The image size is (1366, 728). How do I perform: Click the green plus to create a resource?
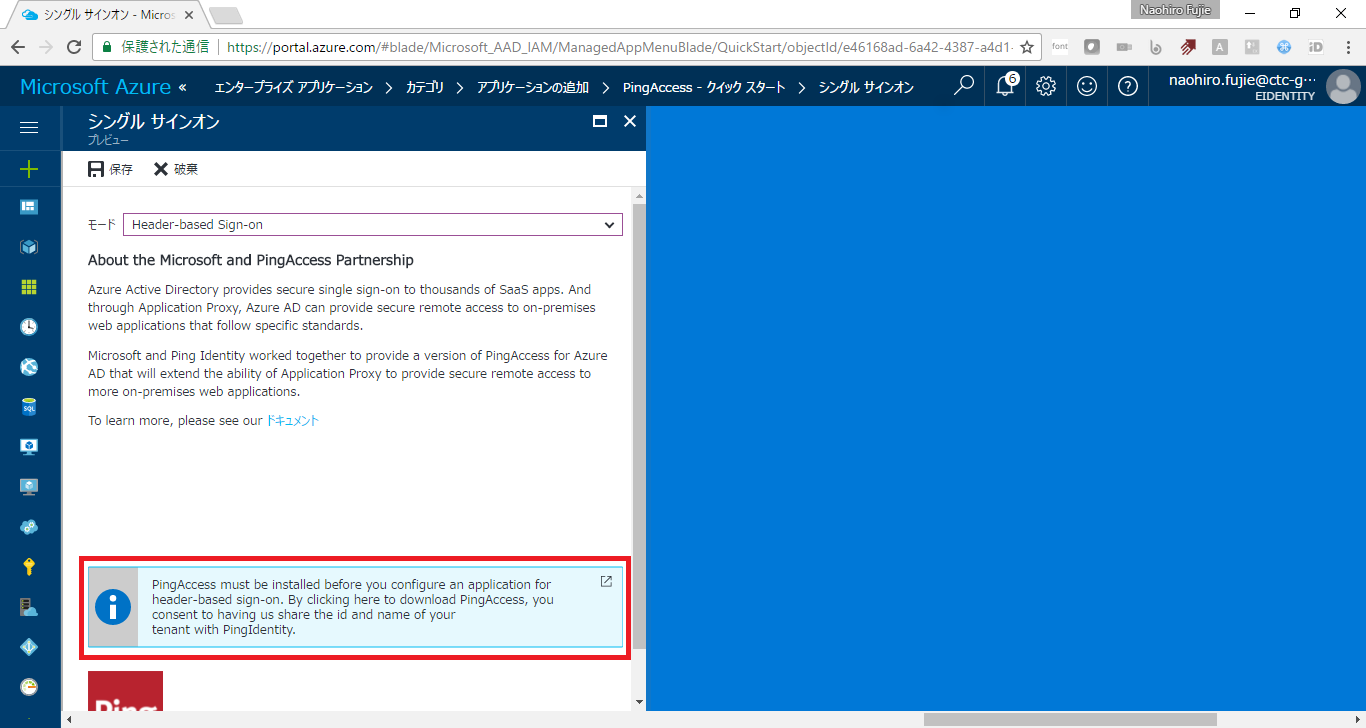(x=29, y=167)
